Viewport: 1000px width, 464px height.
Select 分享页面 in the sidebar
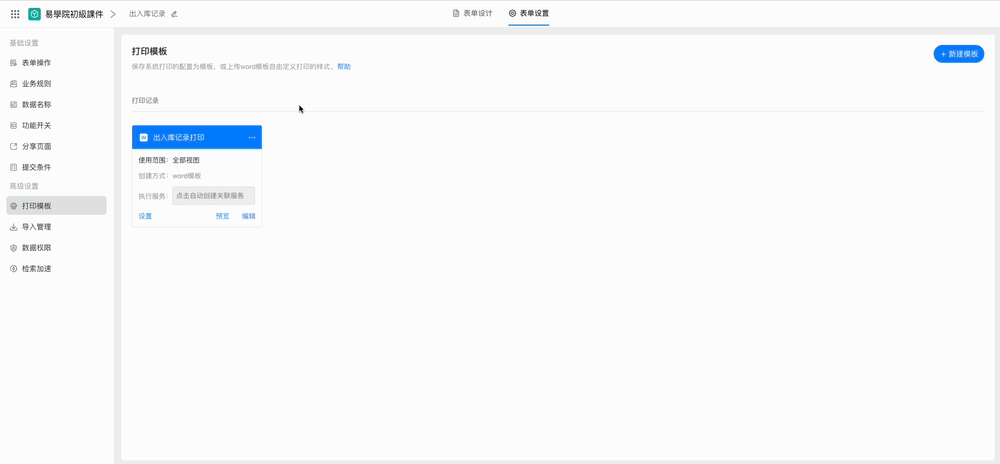[36, 147]
